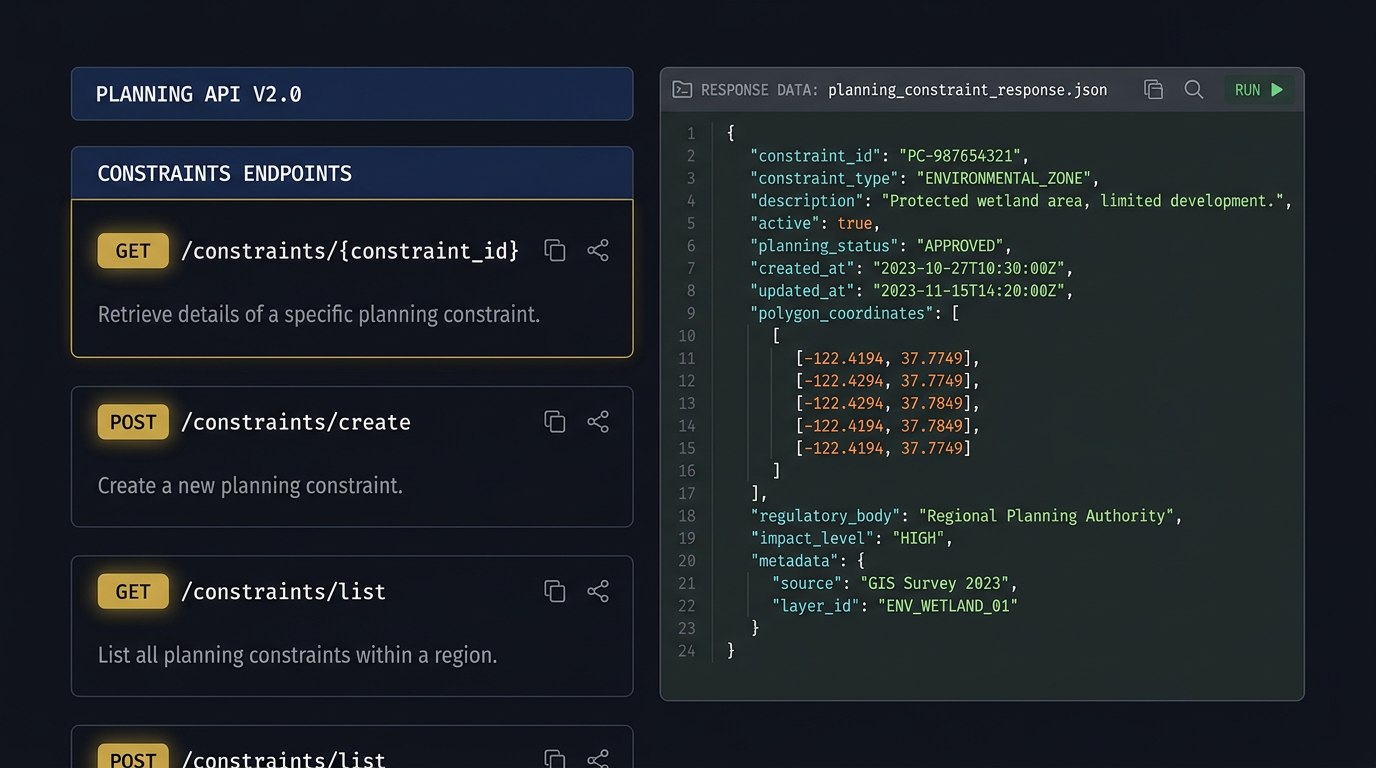The image size is (1376, 768).
Task: Copy the GET /constraints/list endpoint
Action: 555,591
